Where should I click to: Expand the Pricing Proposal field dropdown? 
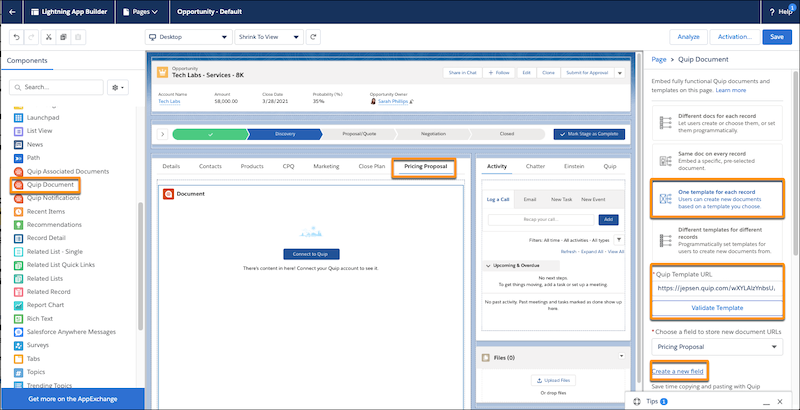click(715, 345)
